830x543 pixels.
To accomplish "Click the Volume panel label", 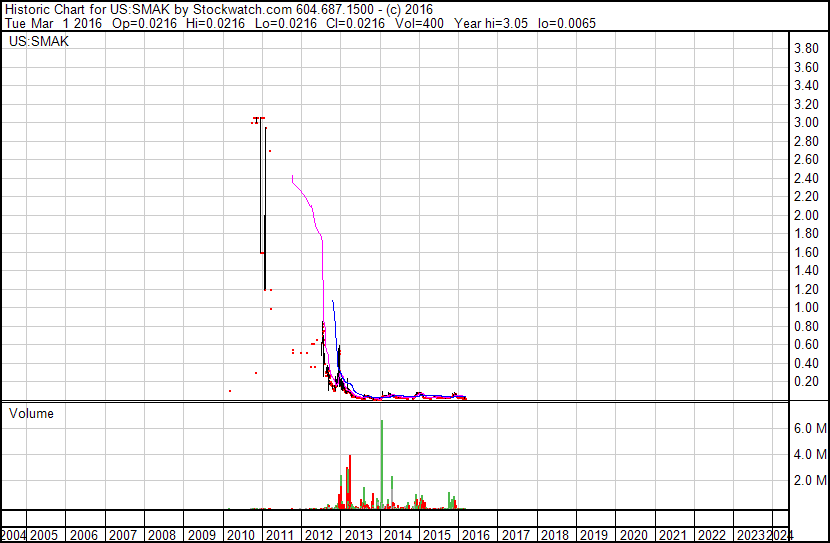I will tap(31, 413).
